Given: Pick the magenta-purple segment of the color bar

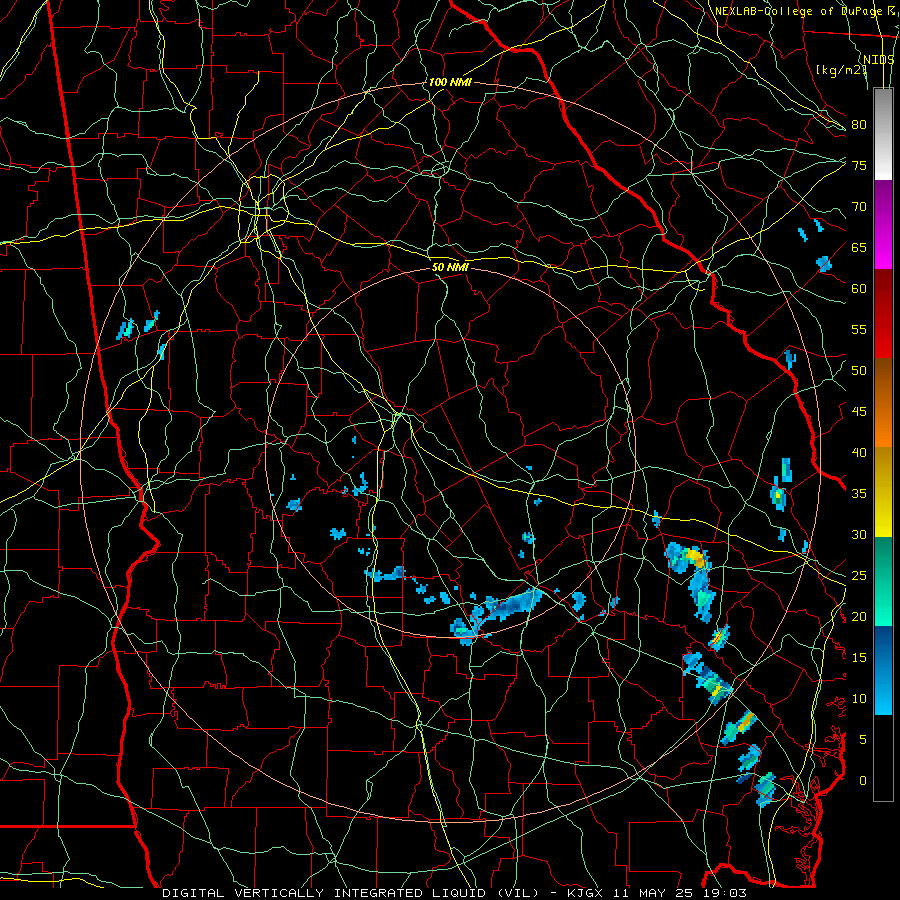Looking at the screenshot, I should point(883,224).
